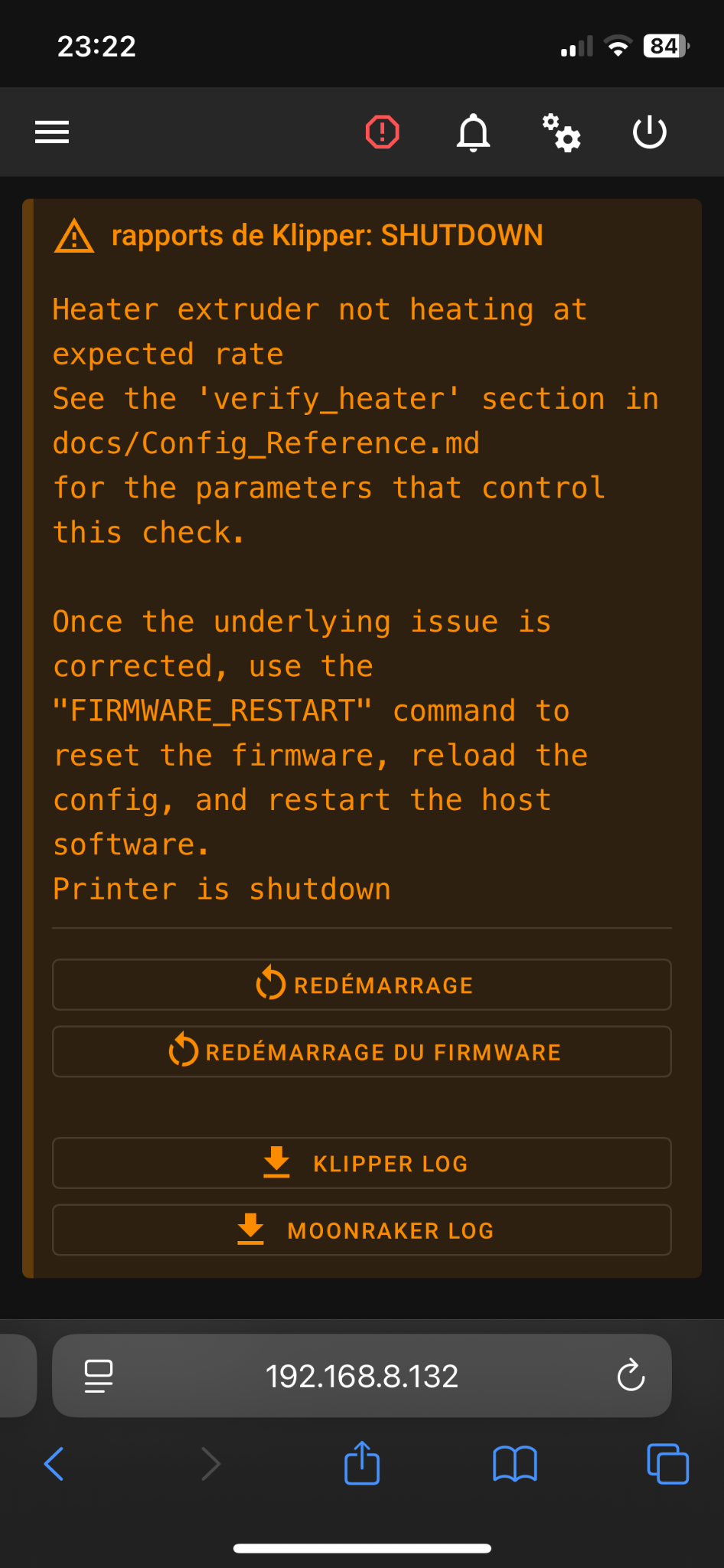
Task: Open the hamburger navigation menu
Action: [52, 132]
